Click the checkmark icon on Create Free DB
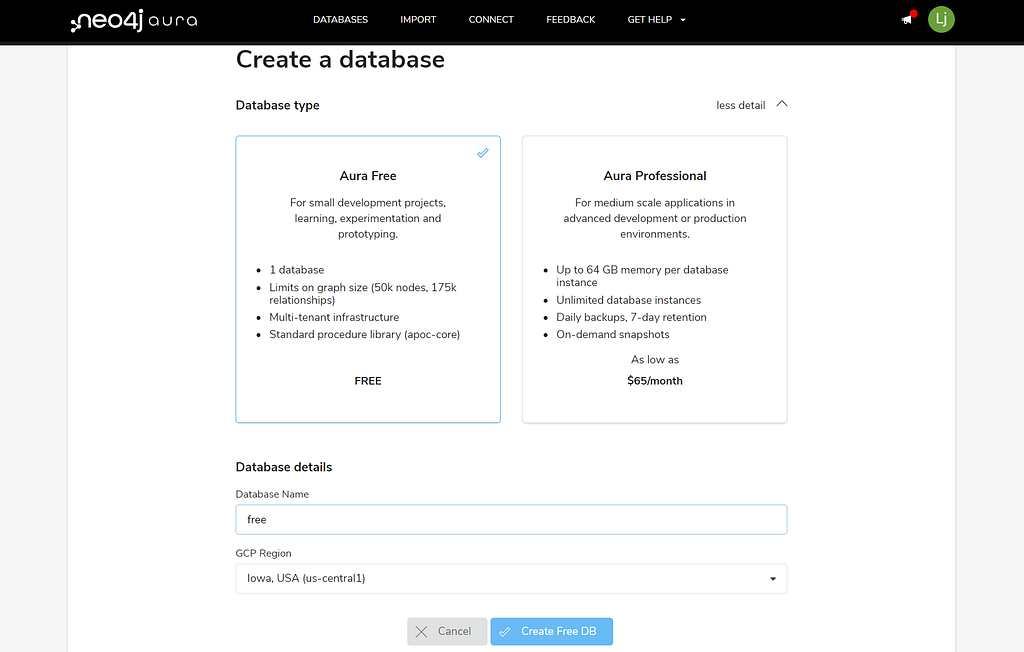Screen dimensions: 1024x652 tap(505, 631)
